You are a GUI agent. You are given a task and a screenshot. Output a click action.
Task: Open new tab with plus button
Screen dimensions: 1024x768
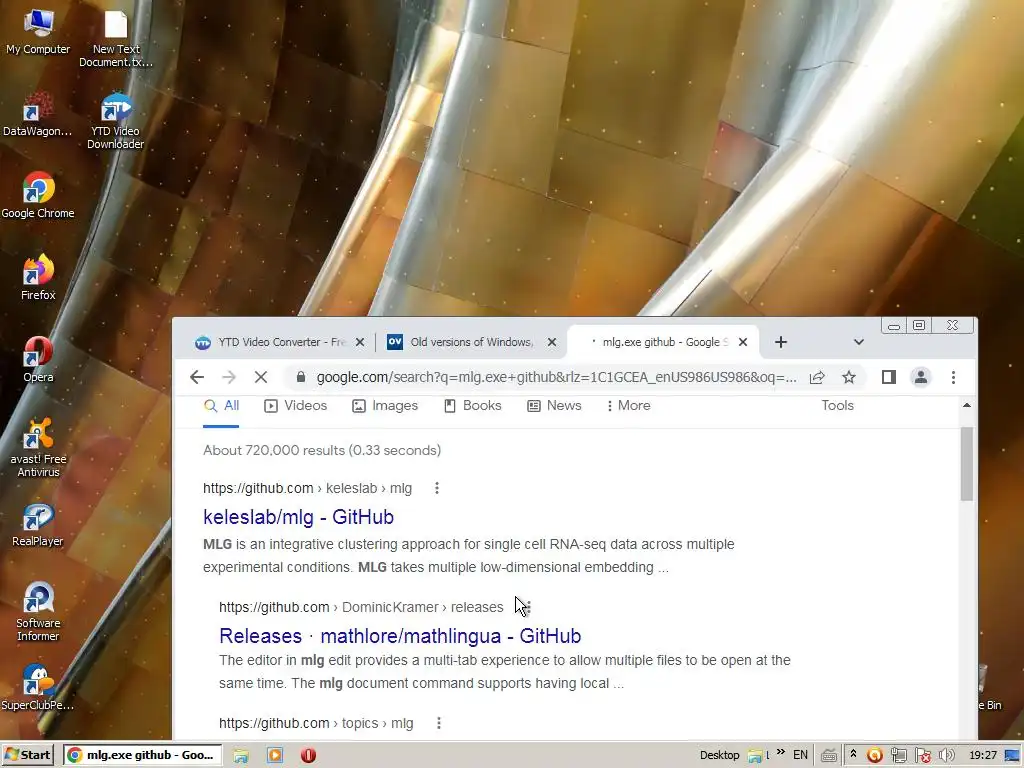click(x=781, y=342)
